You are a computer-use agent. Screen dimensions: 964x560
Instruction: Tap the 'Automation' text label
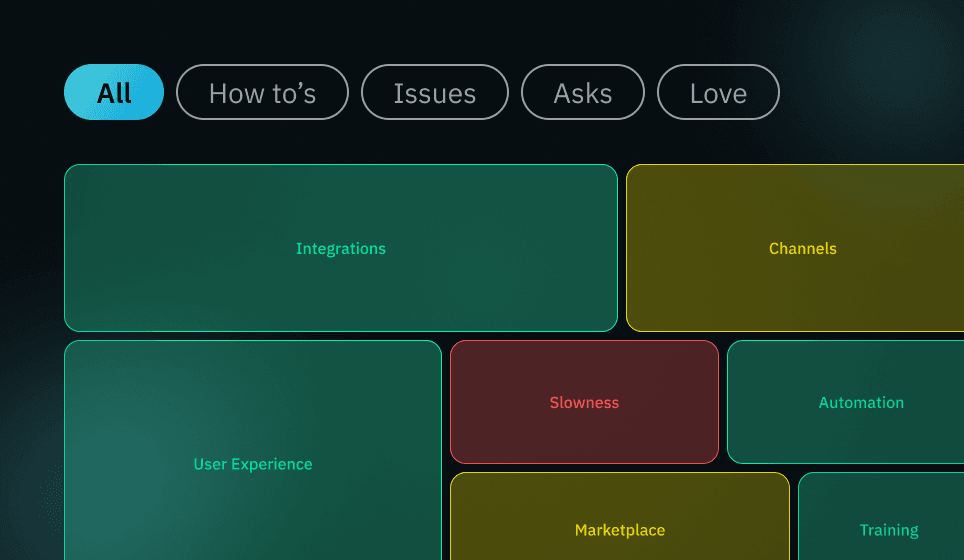point(860,403)
